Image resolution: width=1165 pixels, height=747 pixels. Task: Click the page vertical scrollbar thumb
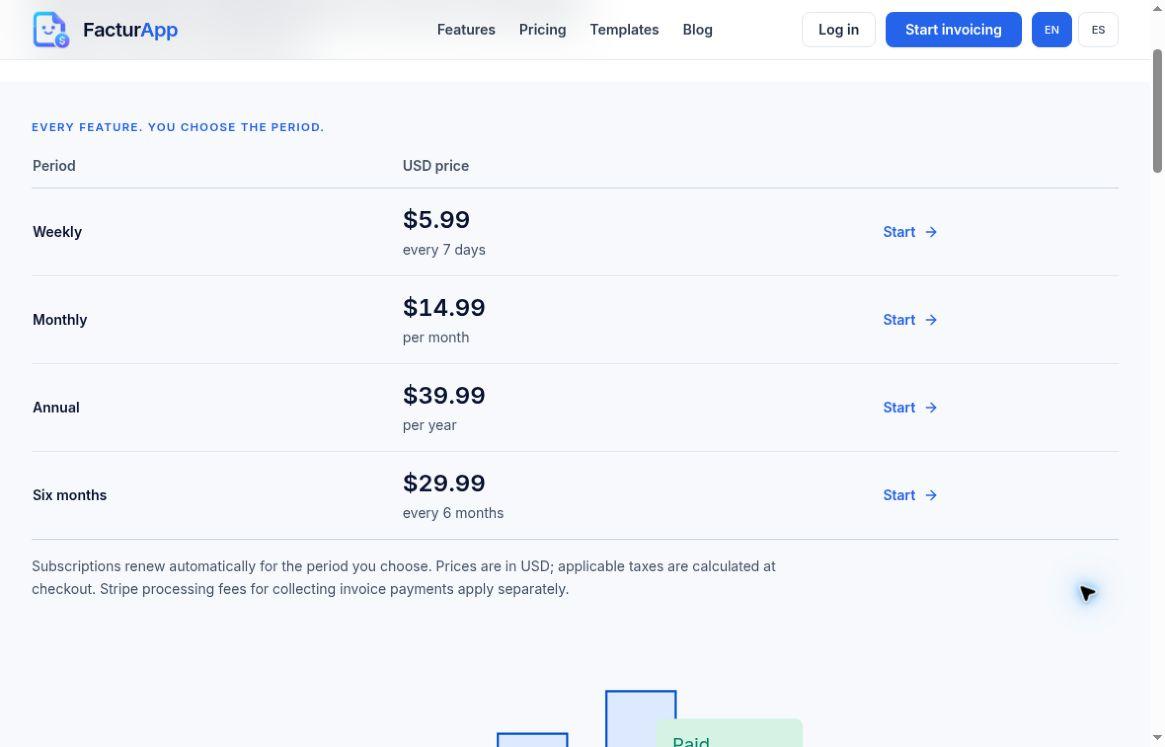pyautogui.click(x=1157, y=111)
